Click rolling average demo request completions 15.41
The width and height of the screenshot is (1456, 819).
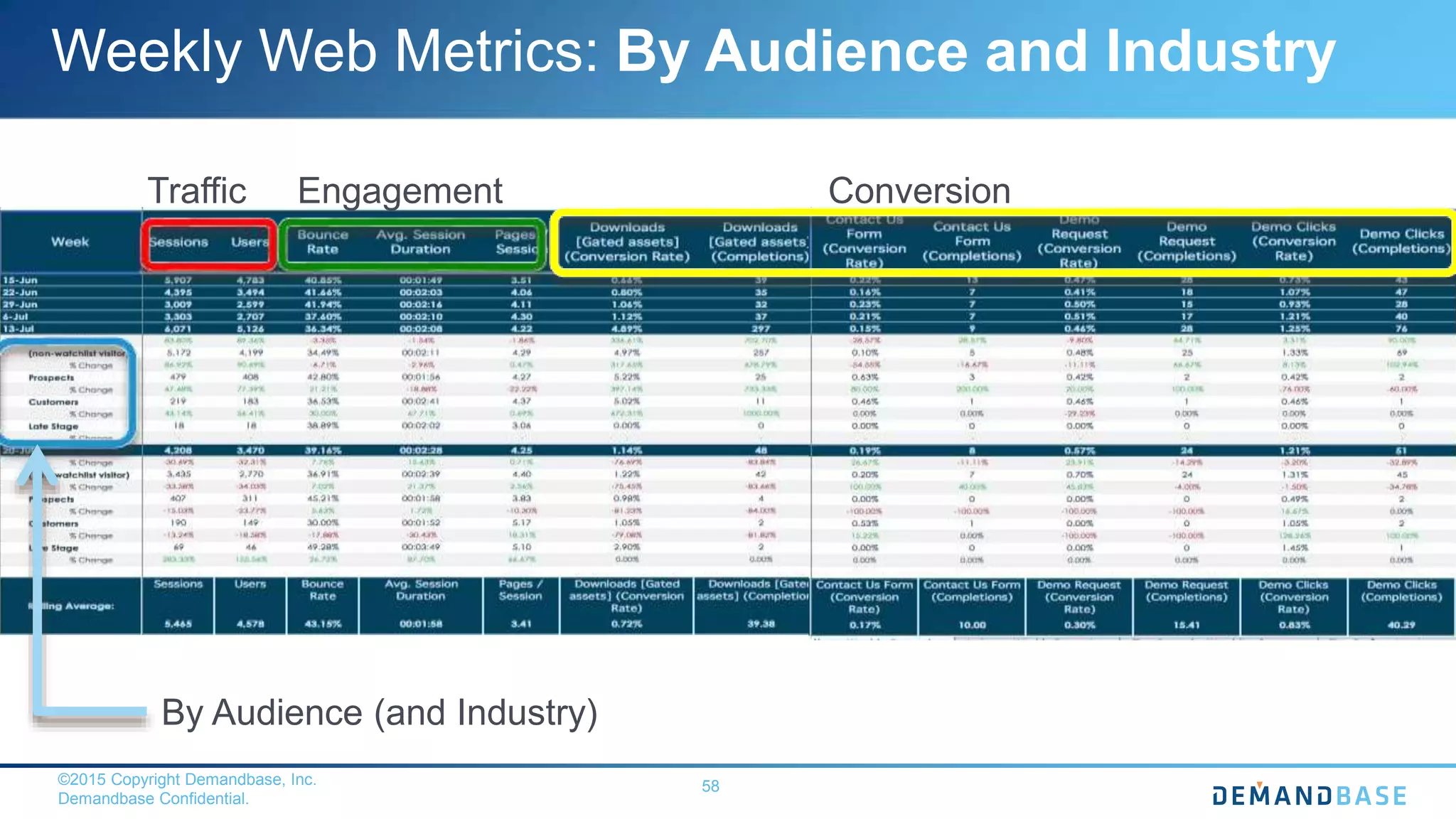pyautogui.click(x=1187, y=625)
